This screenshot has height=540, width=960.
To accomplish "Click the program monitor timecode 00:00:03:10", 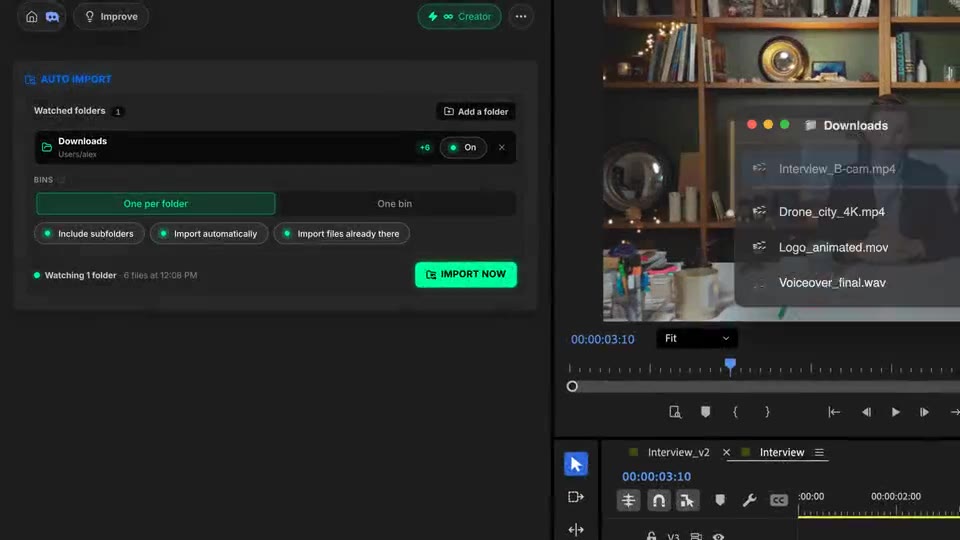I will pyautogui.click(x=602, y=340).
